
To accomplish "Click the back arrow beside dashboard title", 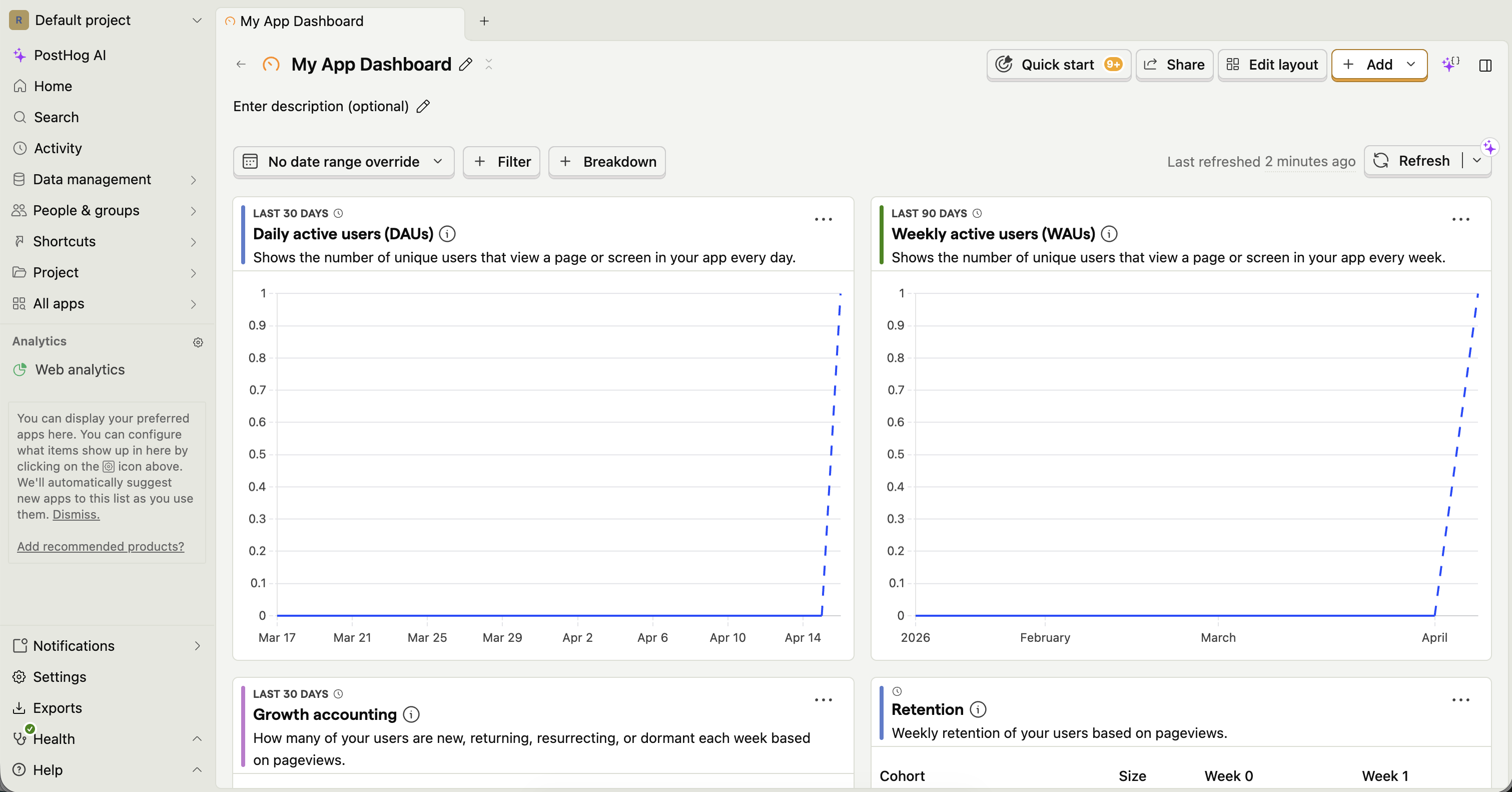I will pos(241,65).
